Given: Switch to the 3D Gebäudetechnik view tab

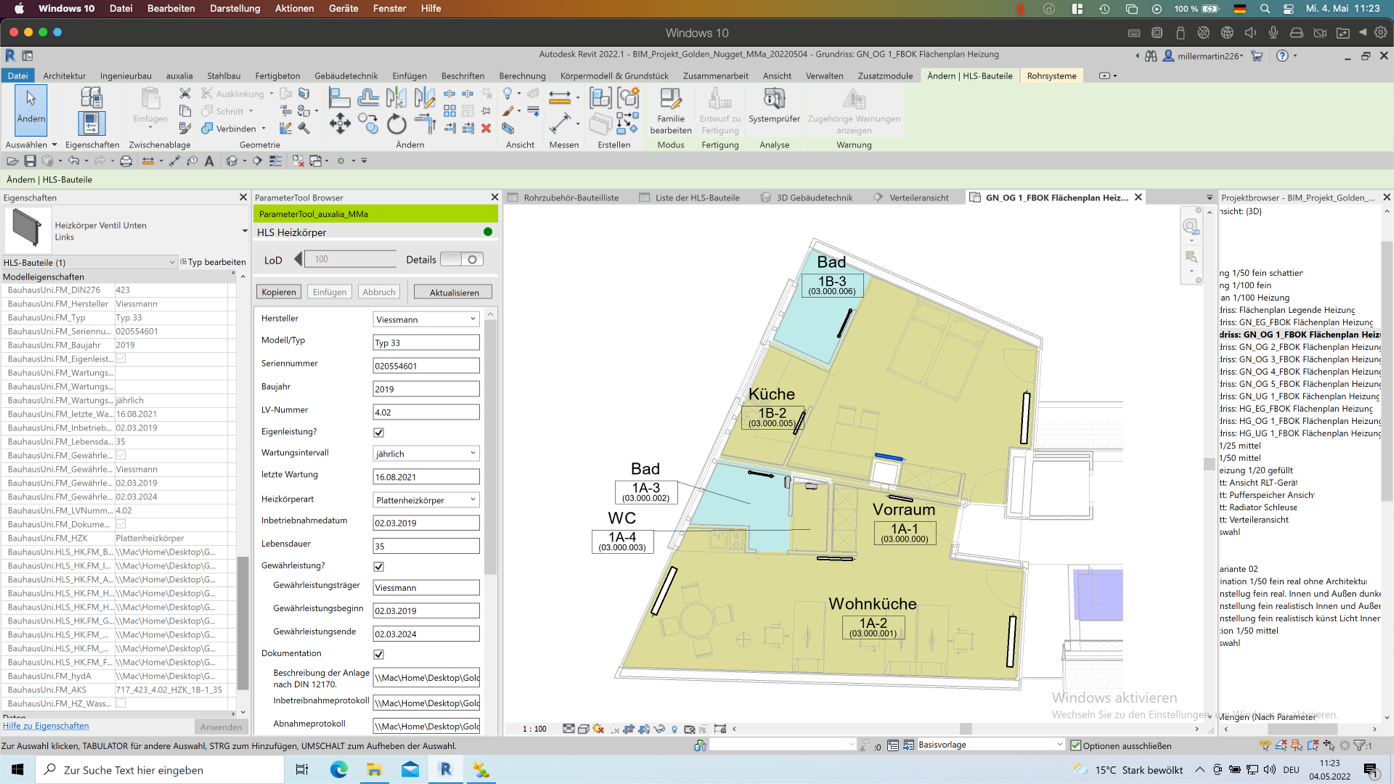Looking at the screenshot, I should tap(806, 198).
